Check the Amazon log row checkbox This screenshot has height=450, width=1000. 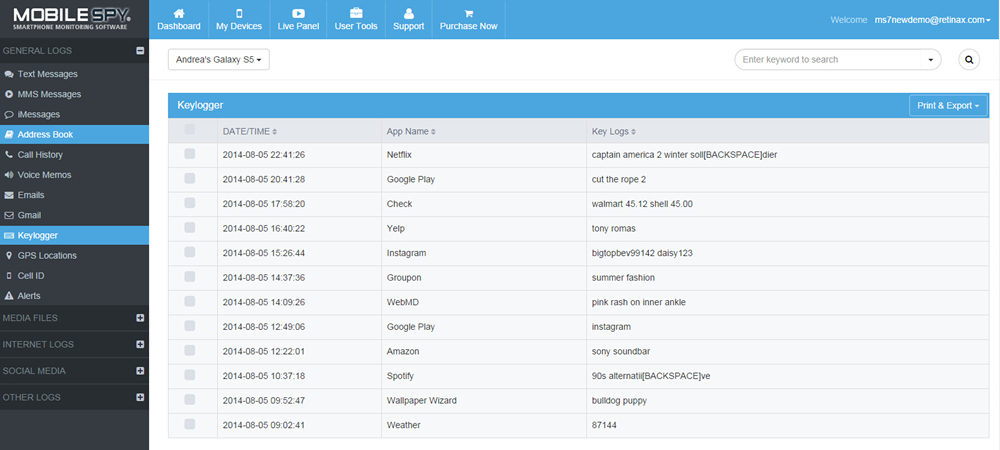click(189, 350)
